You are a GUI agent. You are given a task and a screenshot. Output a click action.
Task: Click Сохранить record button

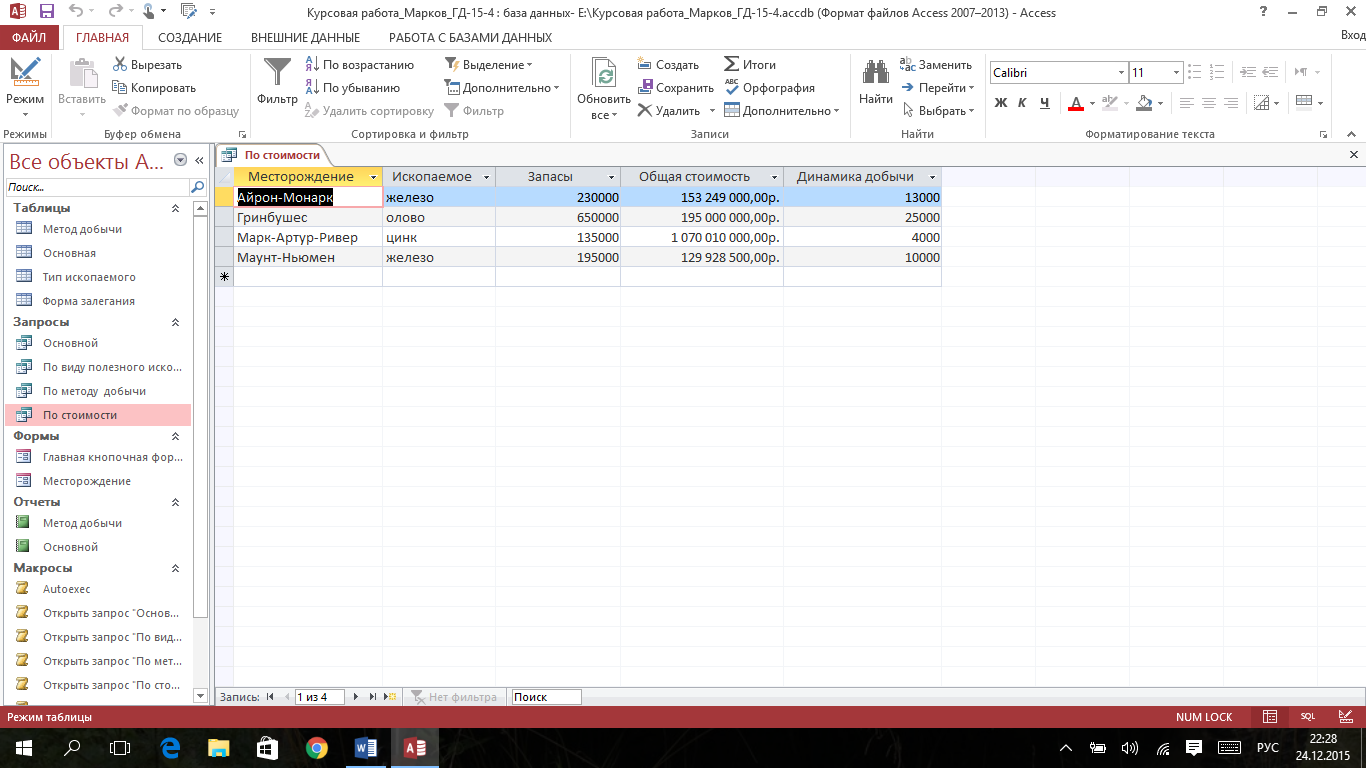[x=675, y=88]
